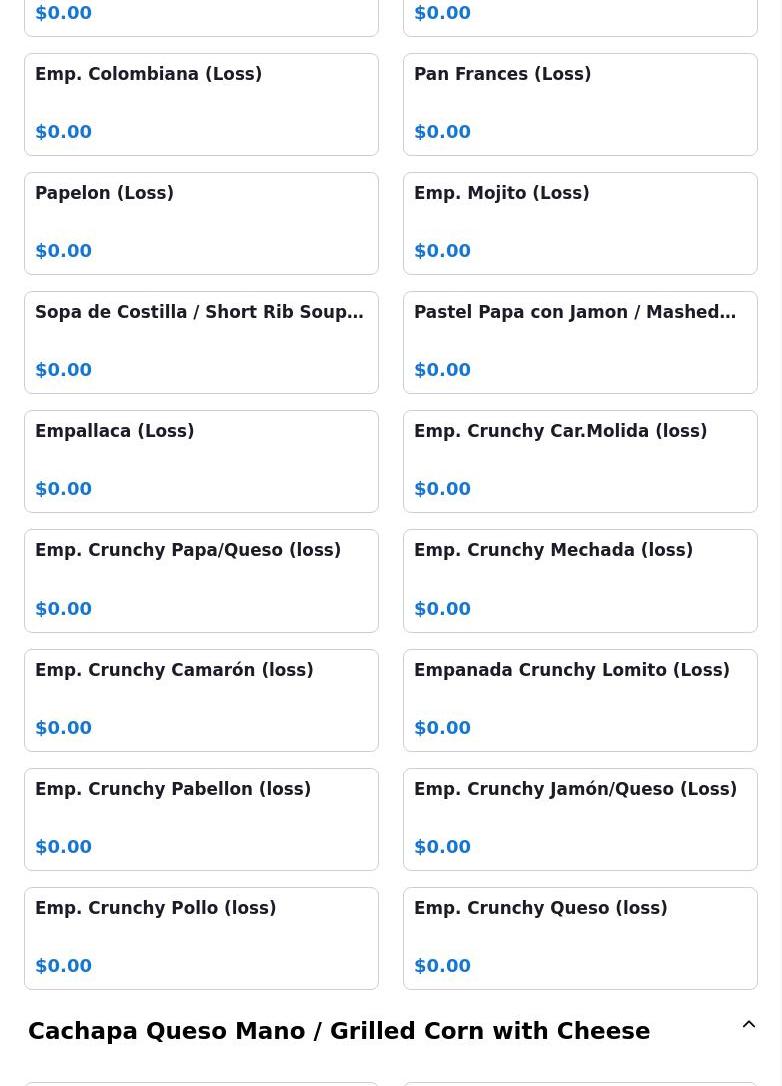Viewport: 782px width, 1086px height.
Task: Select Emp. Crunchy Jamón/Queso (Loss)
Action: [580, 819]
